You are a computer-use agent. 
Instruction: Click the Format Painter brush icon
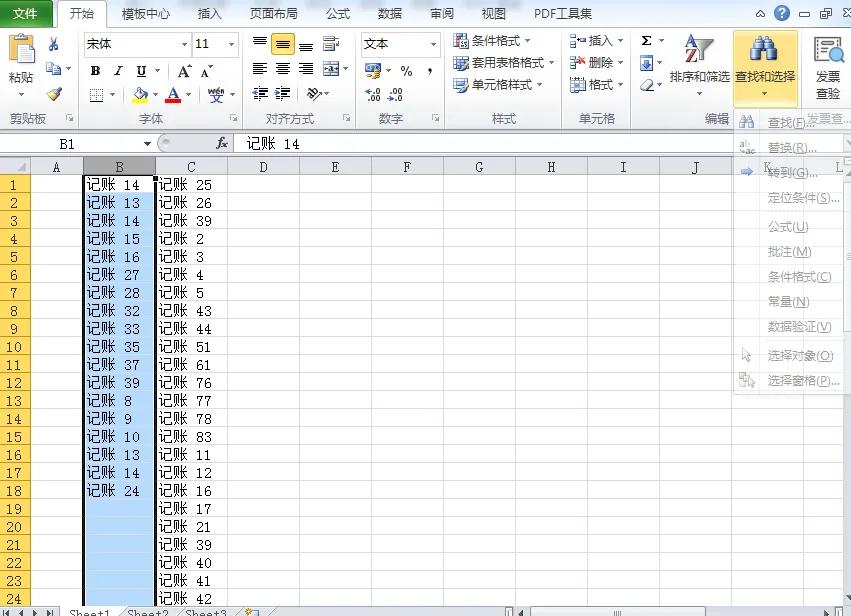click(54, 94)
